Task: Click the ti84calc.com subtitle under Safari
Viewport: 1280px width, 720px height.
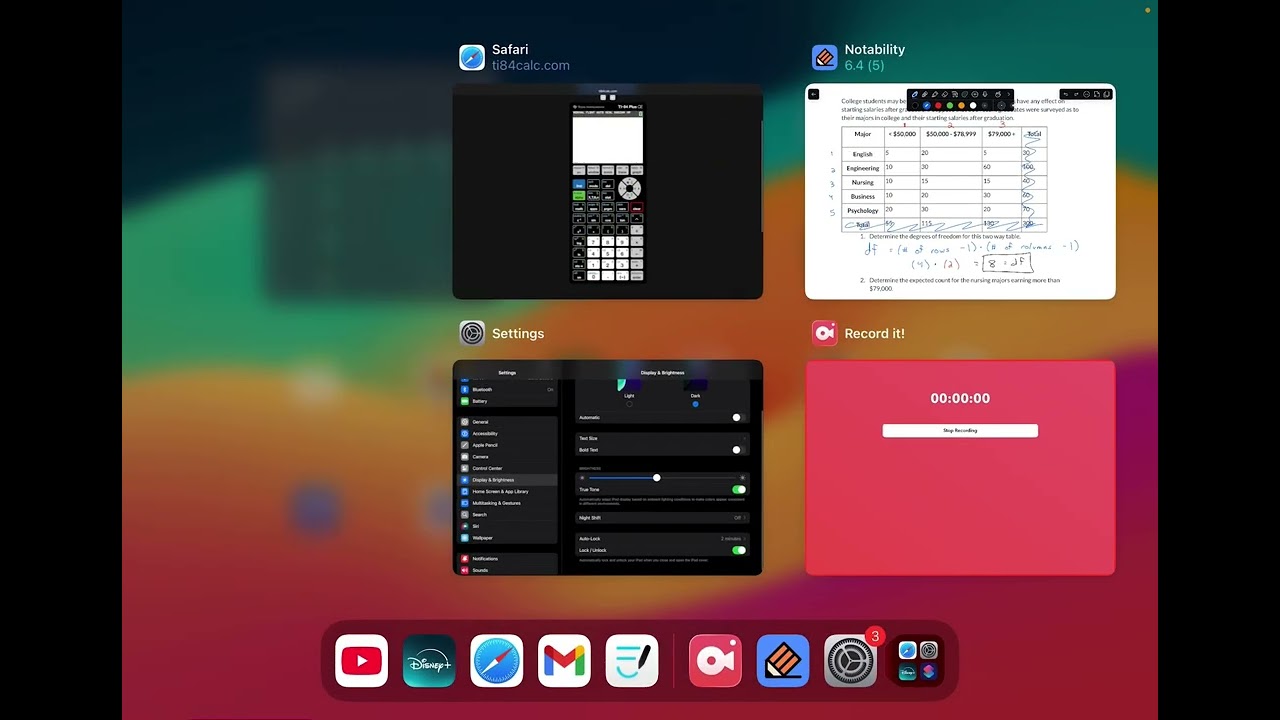Action: click(531, 66)
